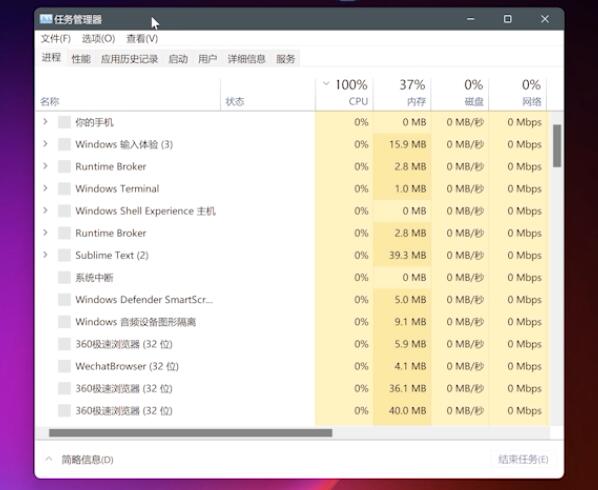Collapse to 简略信息 view using chevron
This screenshot has width=598, height=490.
49,459
